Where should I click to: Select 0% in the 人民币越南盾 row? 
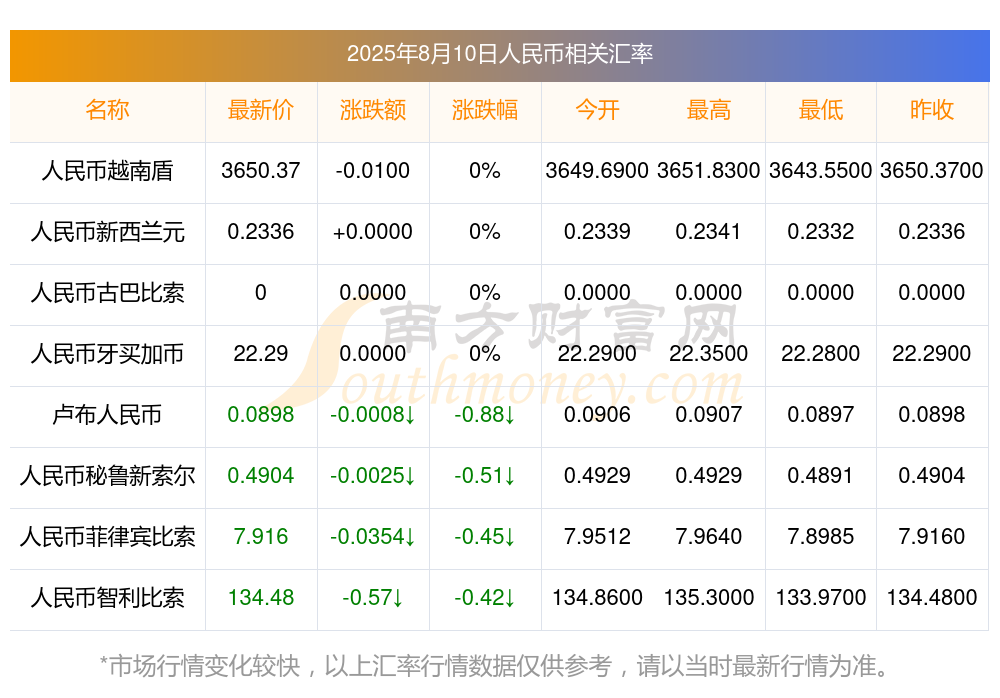[x=485, y=171]
